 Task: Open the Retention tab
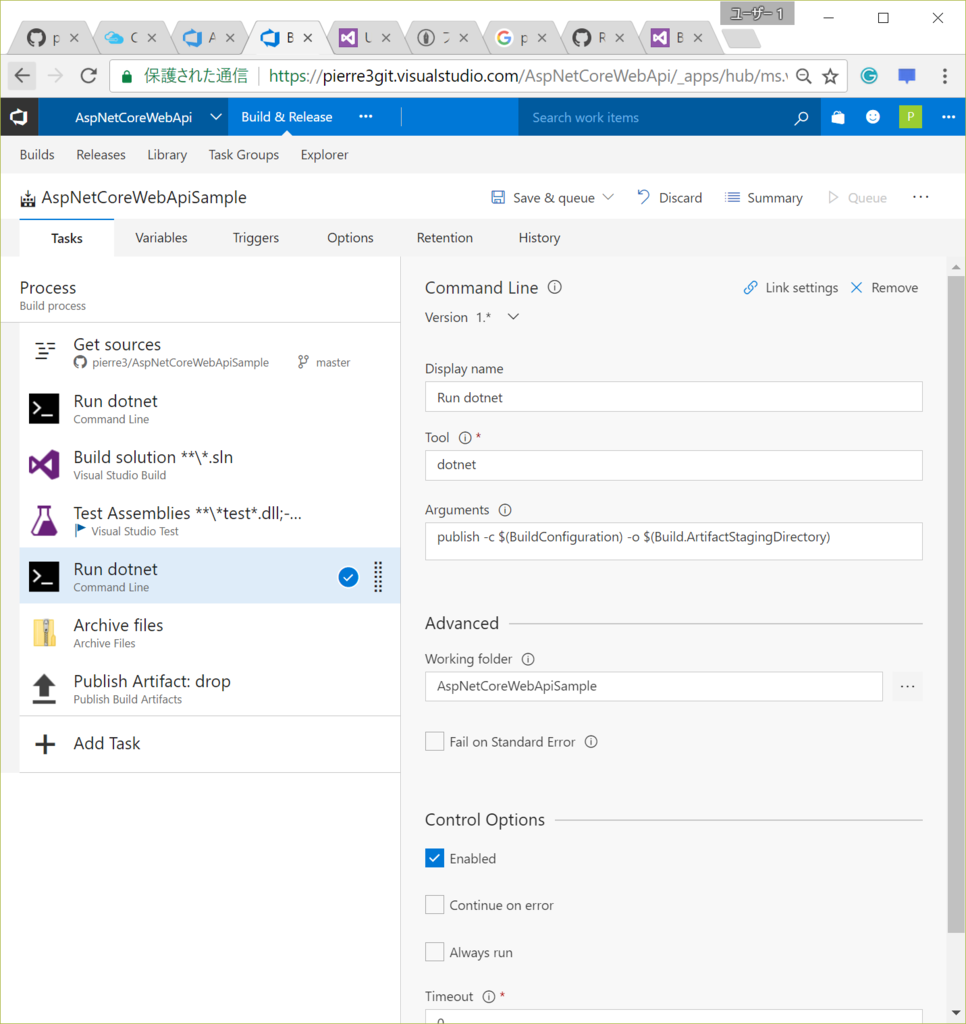(x=445, y=238)
